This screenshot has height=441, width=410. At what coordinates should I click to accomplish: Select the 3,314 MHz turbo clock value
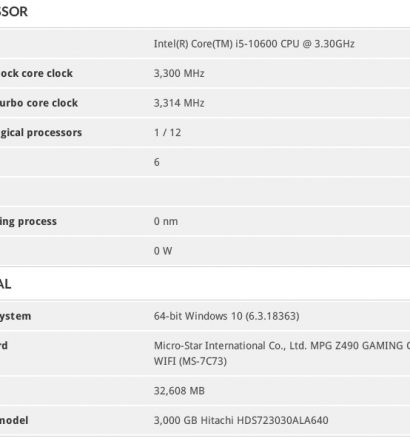179,103
